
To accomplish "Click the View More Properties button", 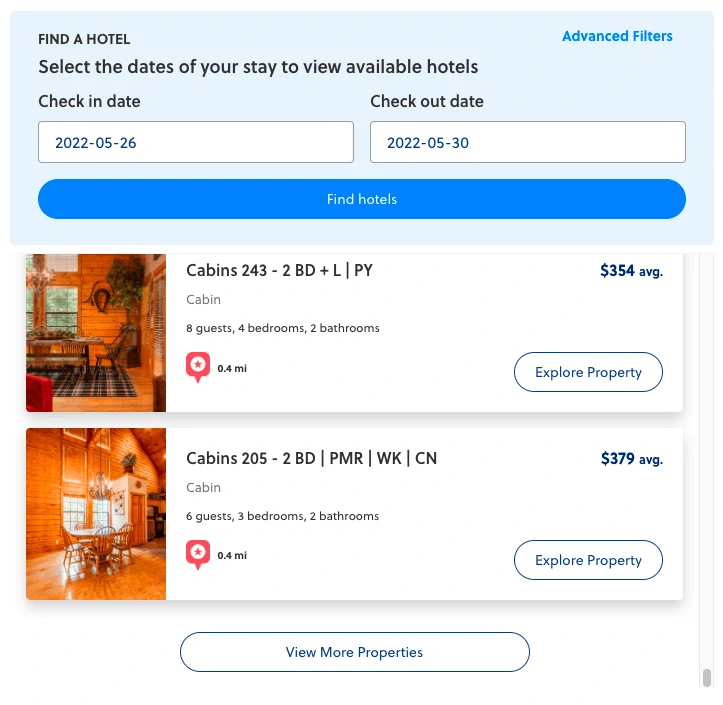I will (x=355, y=652).
